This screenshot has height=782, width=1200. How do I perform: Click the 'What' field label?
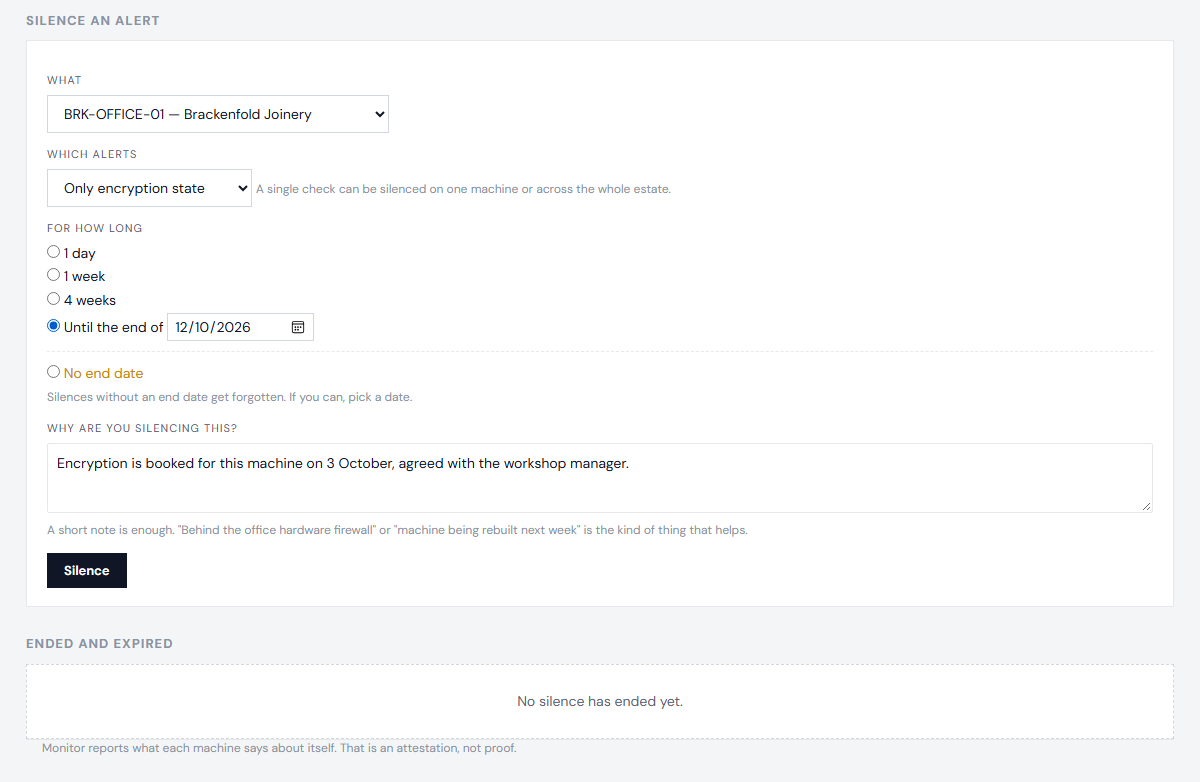coord(65,80)
